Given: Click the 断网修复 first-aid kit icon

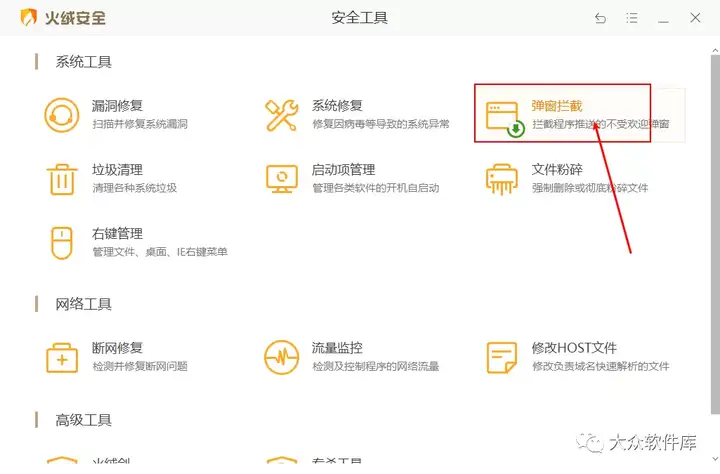Looking at the screenshot, I should pyautogui.click(x=62, y=357).
